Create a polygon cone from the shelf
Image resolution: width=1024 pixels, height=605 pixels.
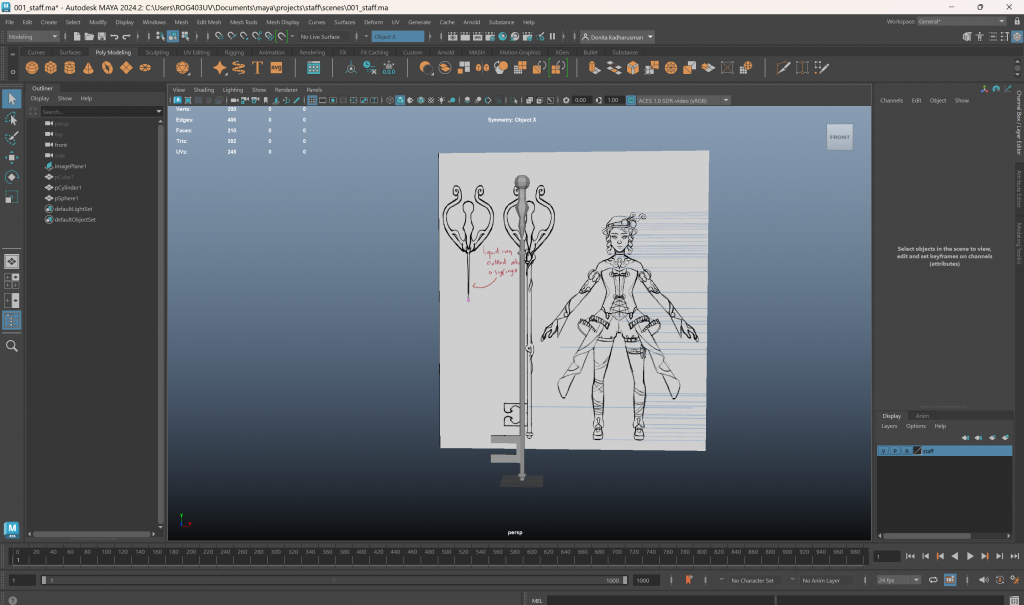[x=88, y=67]
